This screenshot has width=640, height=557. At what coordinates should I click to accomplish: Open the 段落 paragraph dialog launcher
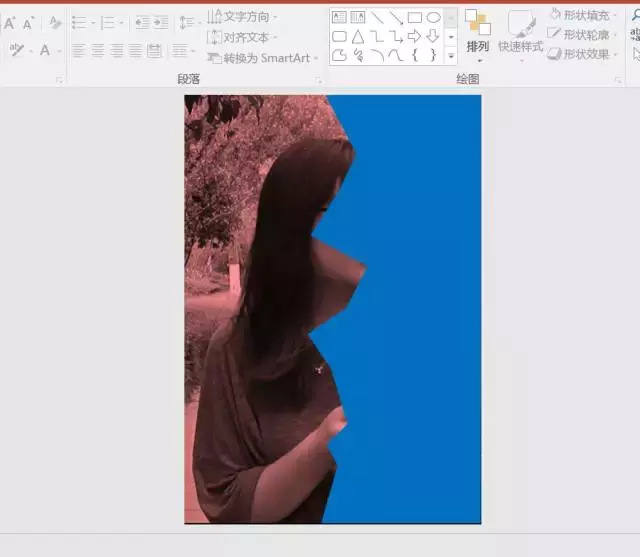[318, 80]
